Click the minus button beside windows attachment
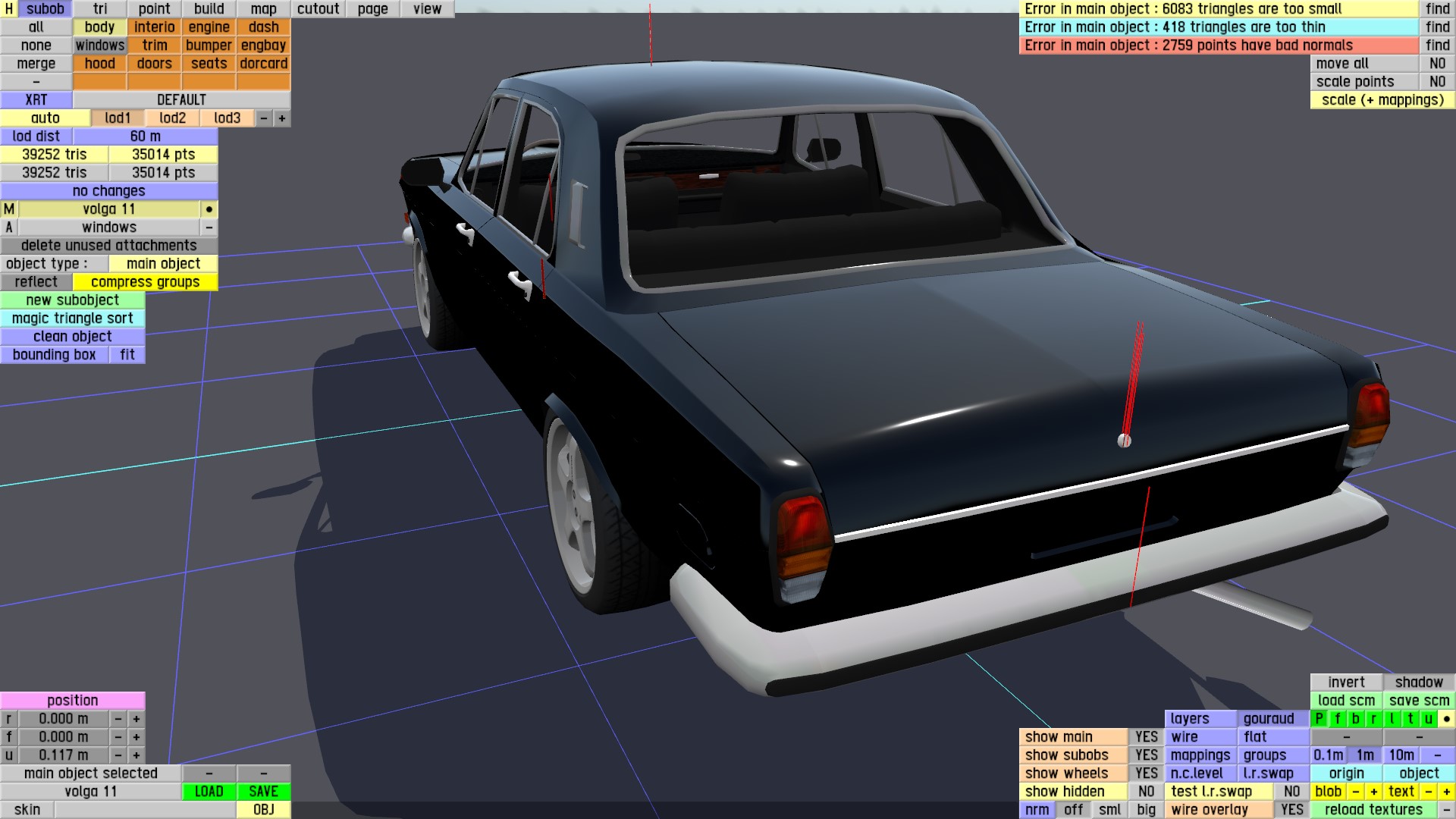1456x819 pixels. [209, 227]
